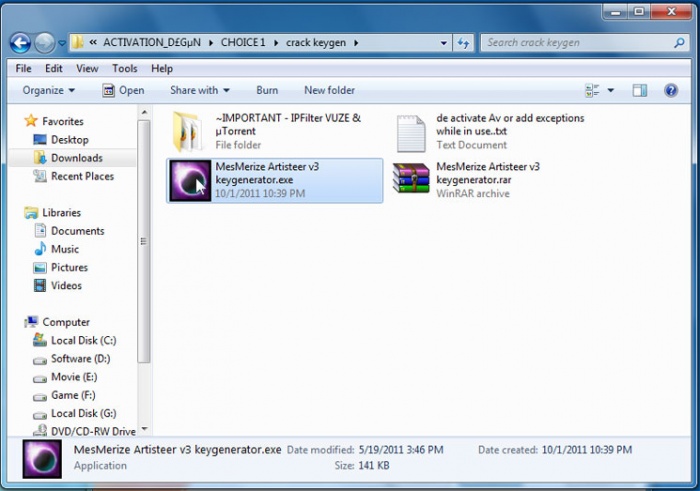Click the Back navigation arrow
This screenshot has height=491, width=700.
[21, 43]
